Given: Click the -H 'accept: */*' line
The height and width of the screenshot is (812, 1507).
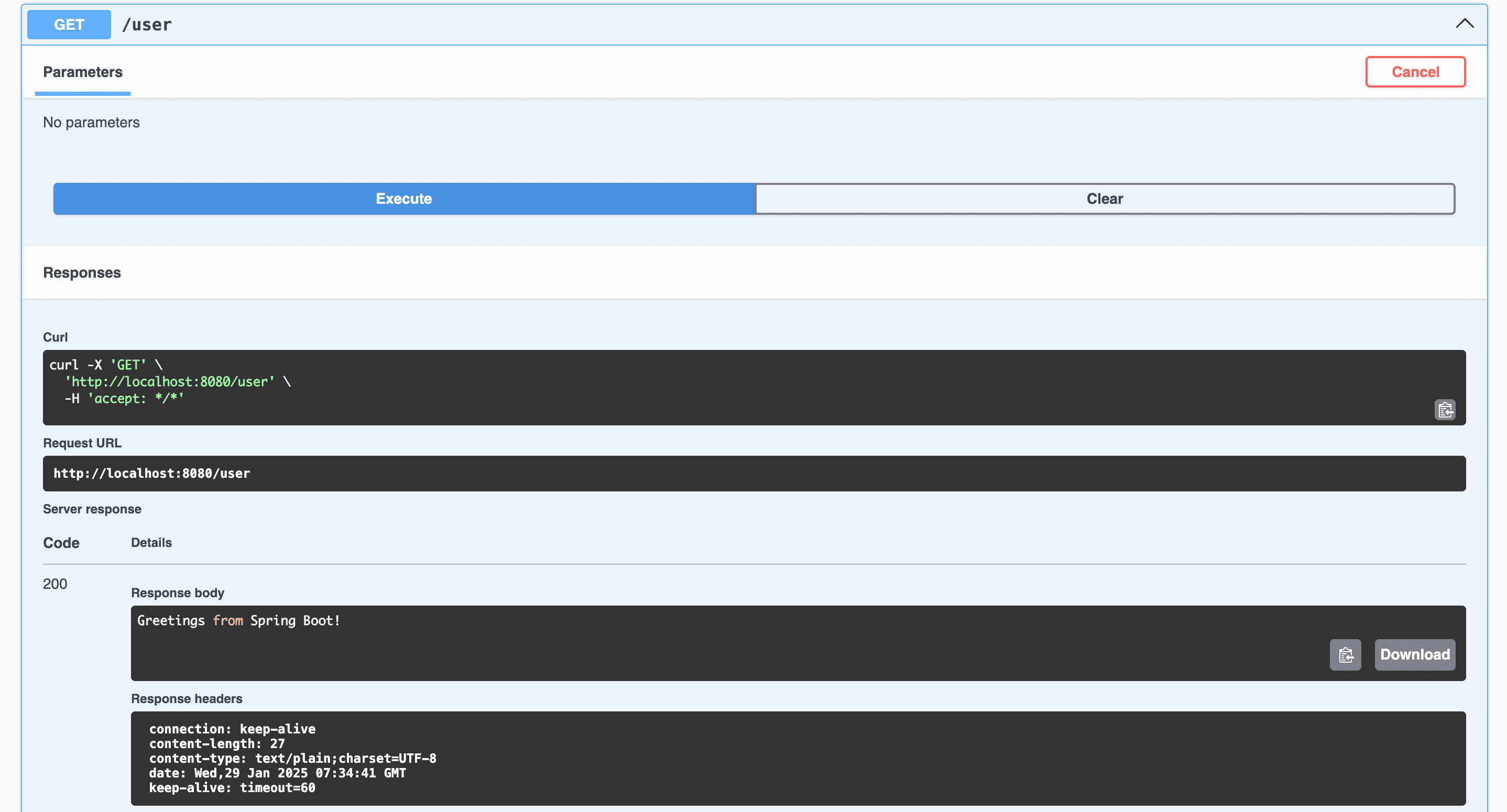Looking at the screenshot, I should coord(124,398).
